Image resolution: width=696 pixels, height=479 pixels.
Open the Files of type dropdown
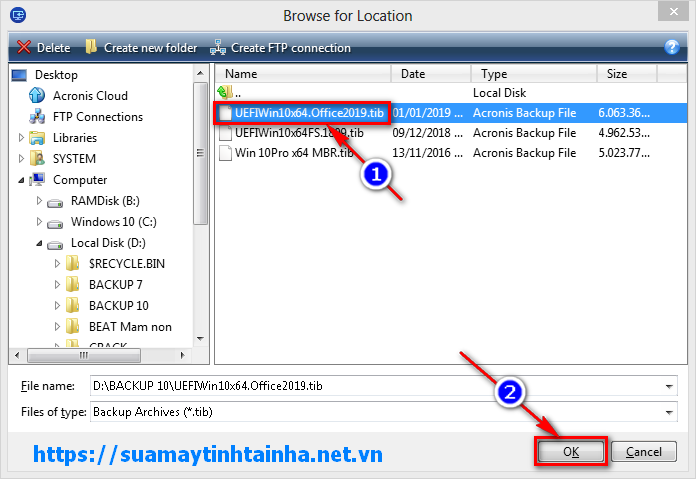coord(669,412)
